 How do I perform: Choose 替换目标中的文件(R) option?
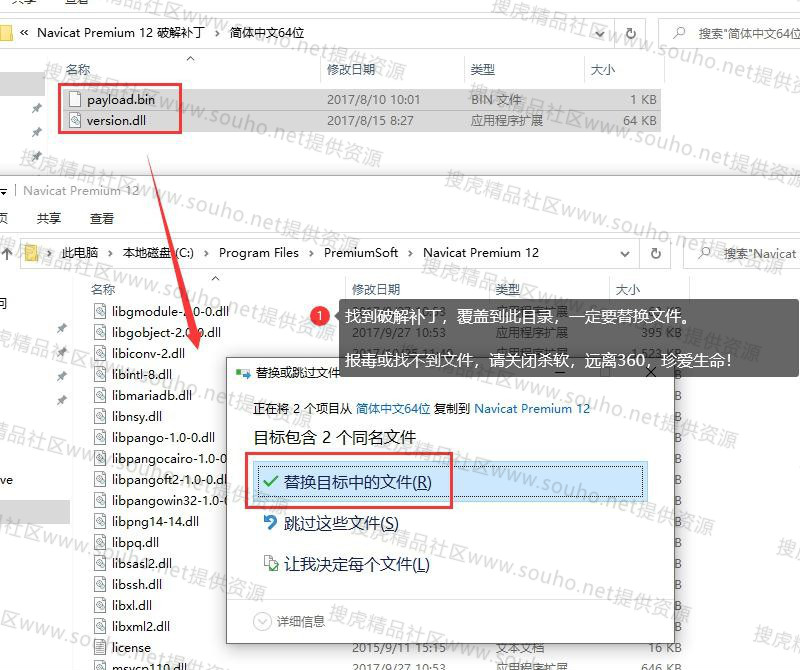pyautogui.click(x=451, y=481)
